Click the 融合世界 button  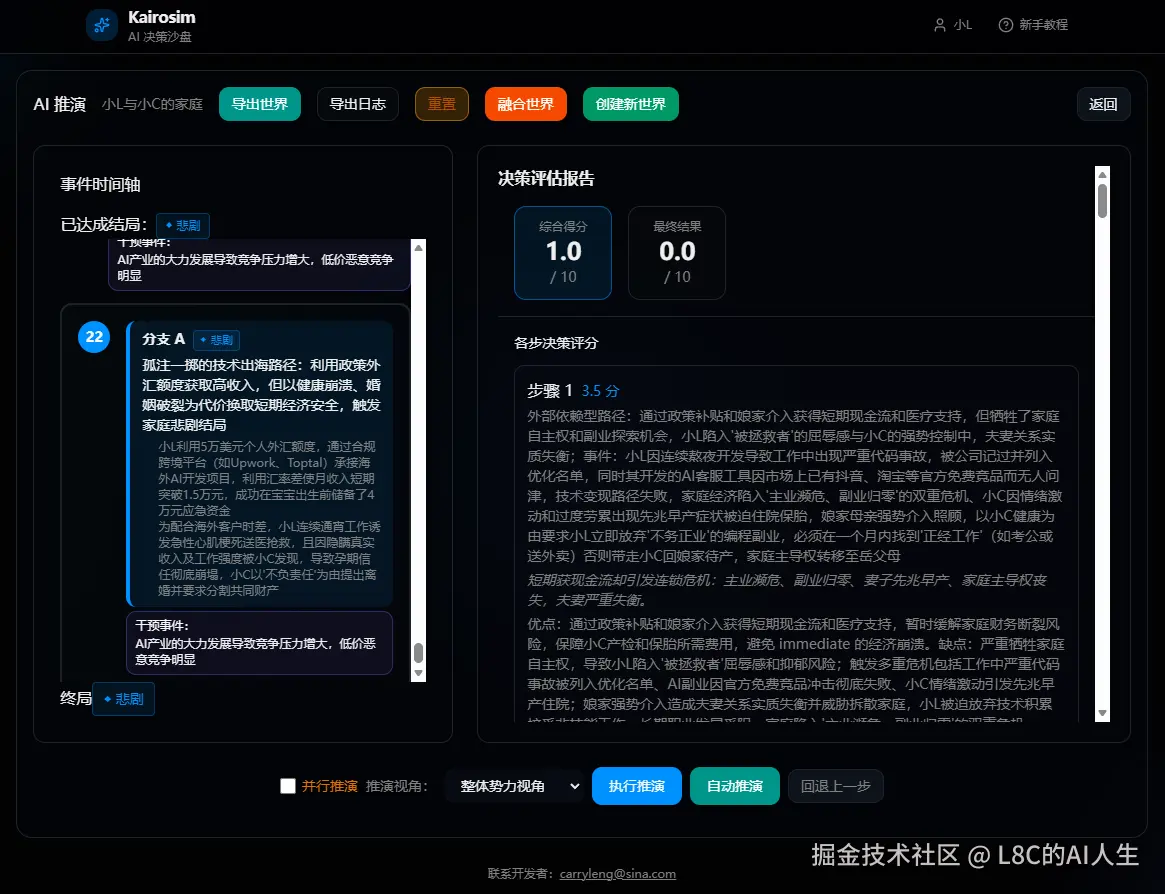525,104
